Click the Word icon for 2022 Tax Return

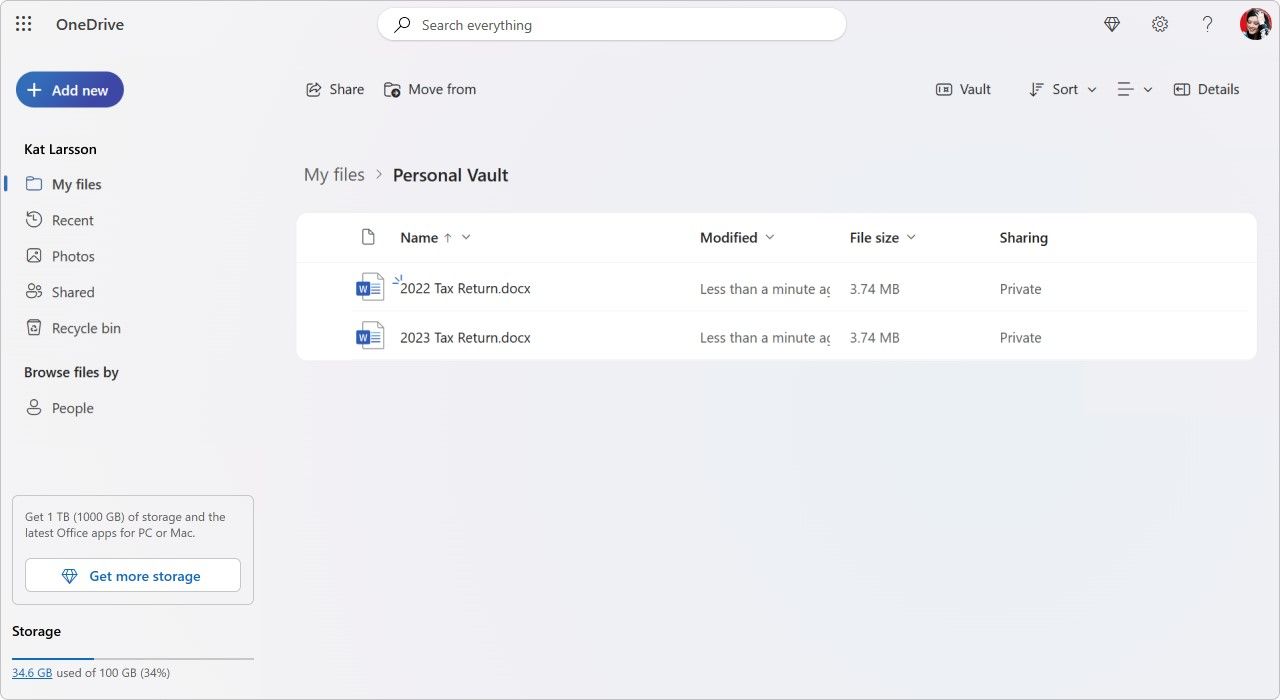click(369, 288)
